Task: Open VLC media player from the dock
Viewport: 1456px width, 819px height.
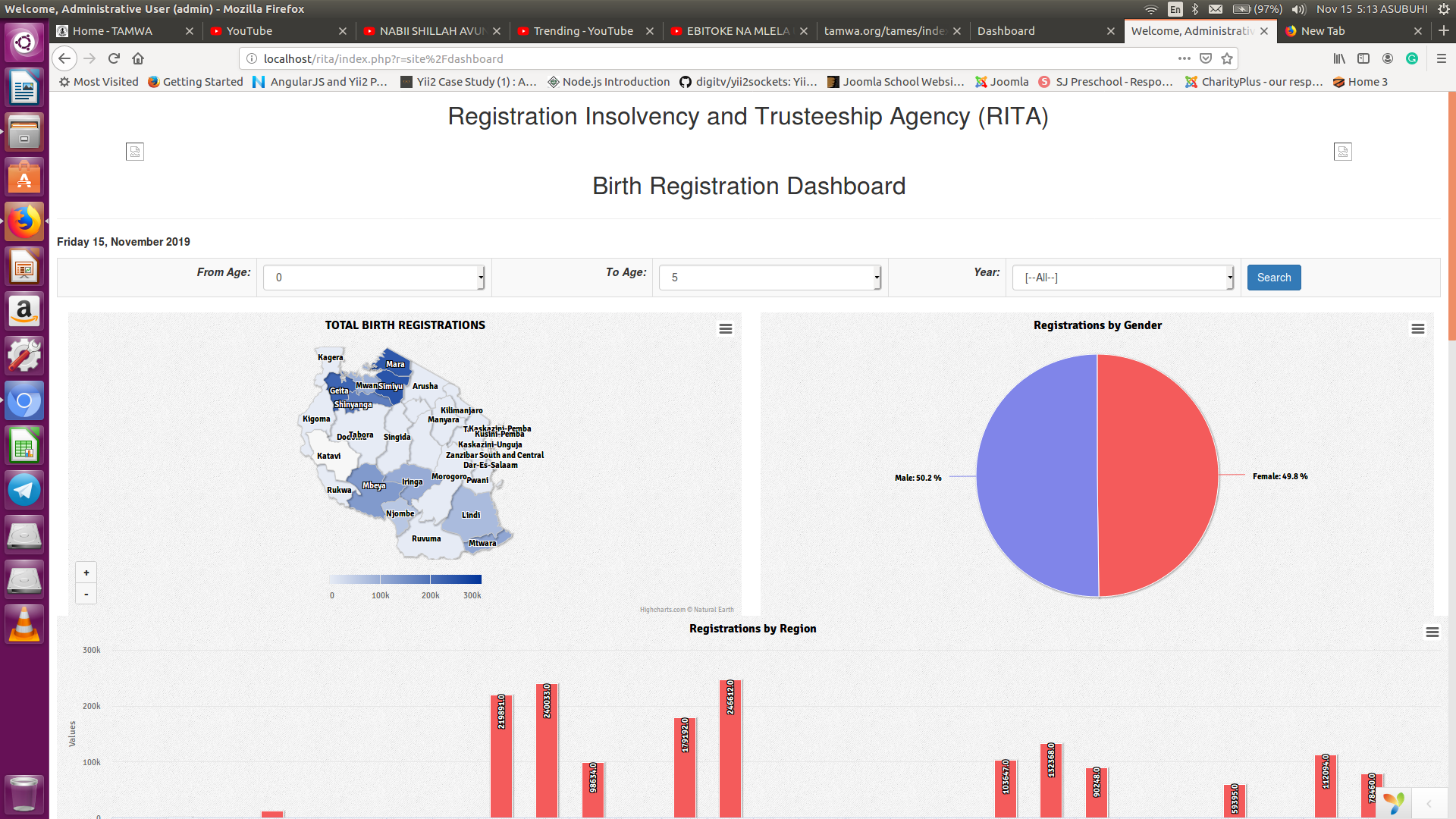Action: 24,623
